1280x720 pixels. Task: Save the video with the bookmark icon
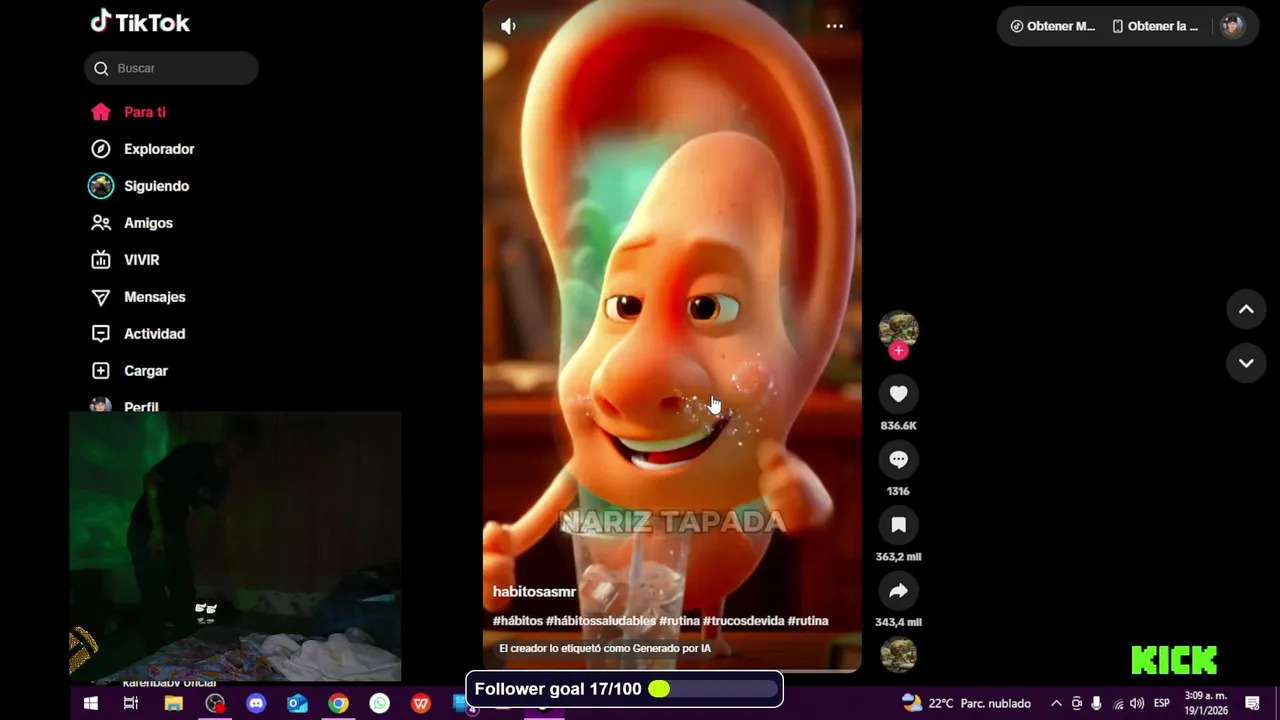(898, 525)
